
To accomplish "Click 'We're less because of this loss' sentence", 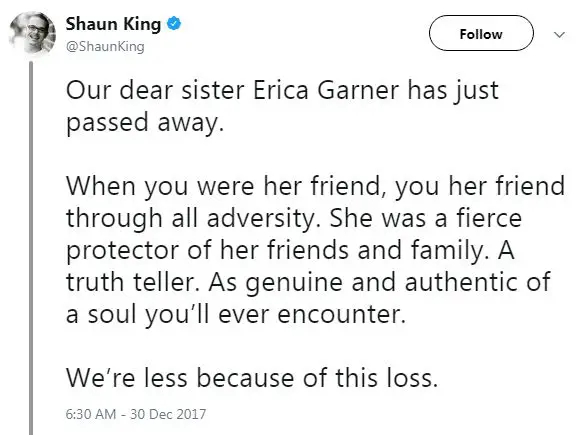I will (x=252, y=377).
